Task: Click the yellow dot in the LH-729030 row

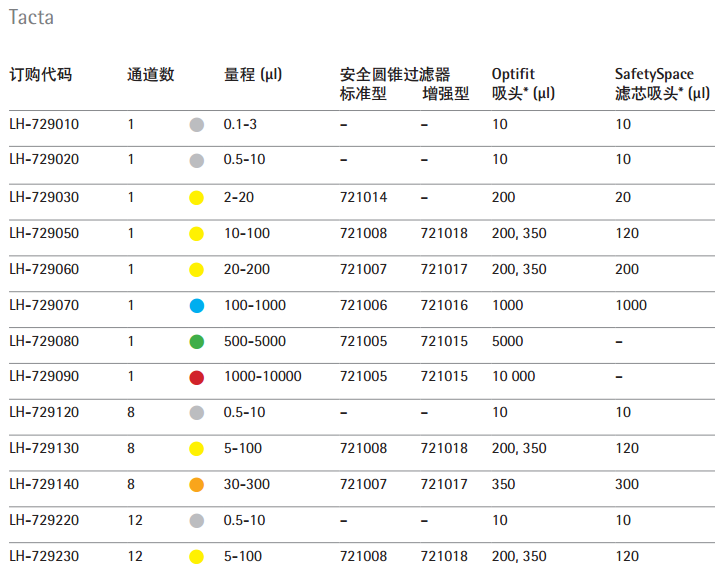Action: point(197,198)
